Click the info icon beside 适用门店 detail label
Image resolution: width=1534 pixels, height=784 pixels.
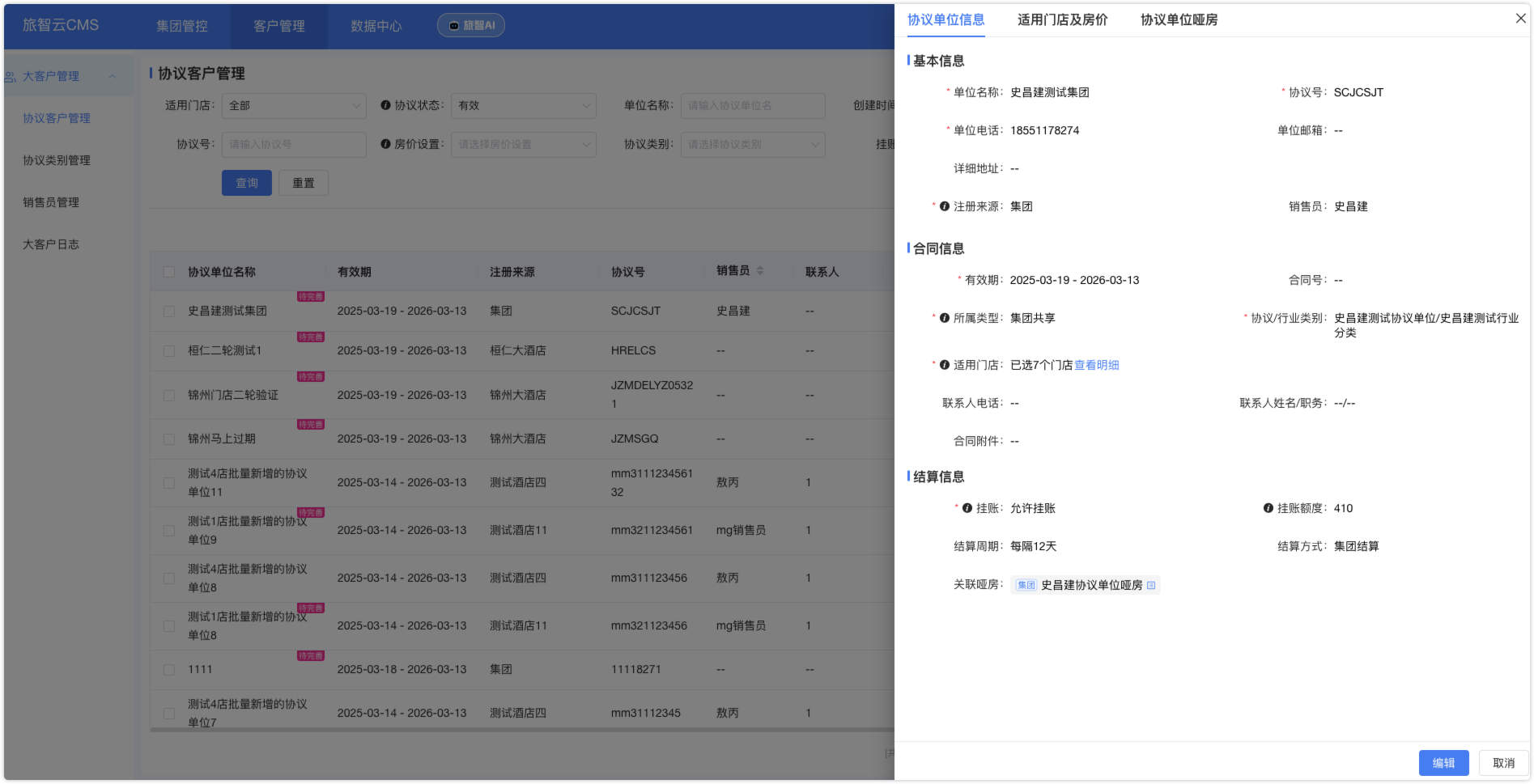pyautogui.click(x=944, y=365)
